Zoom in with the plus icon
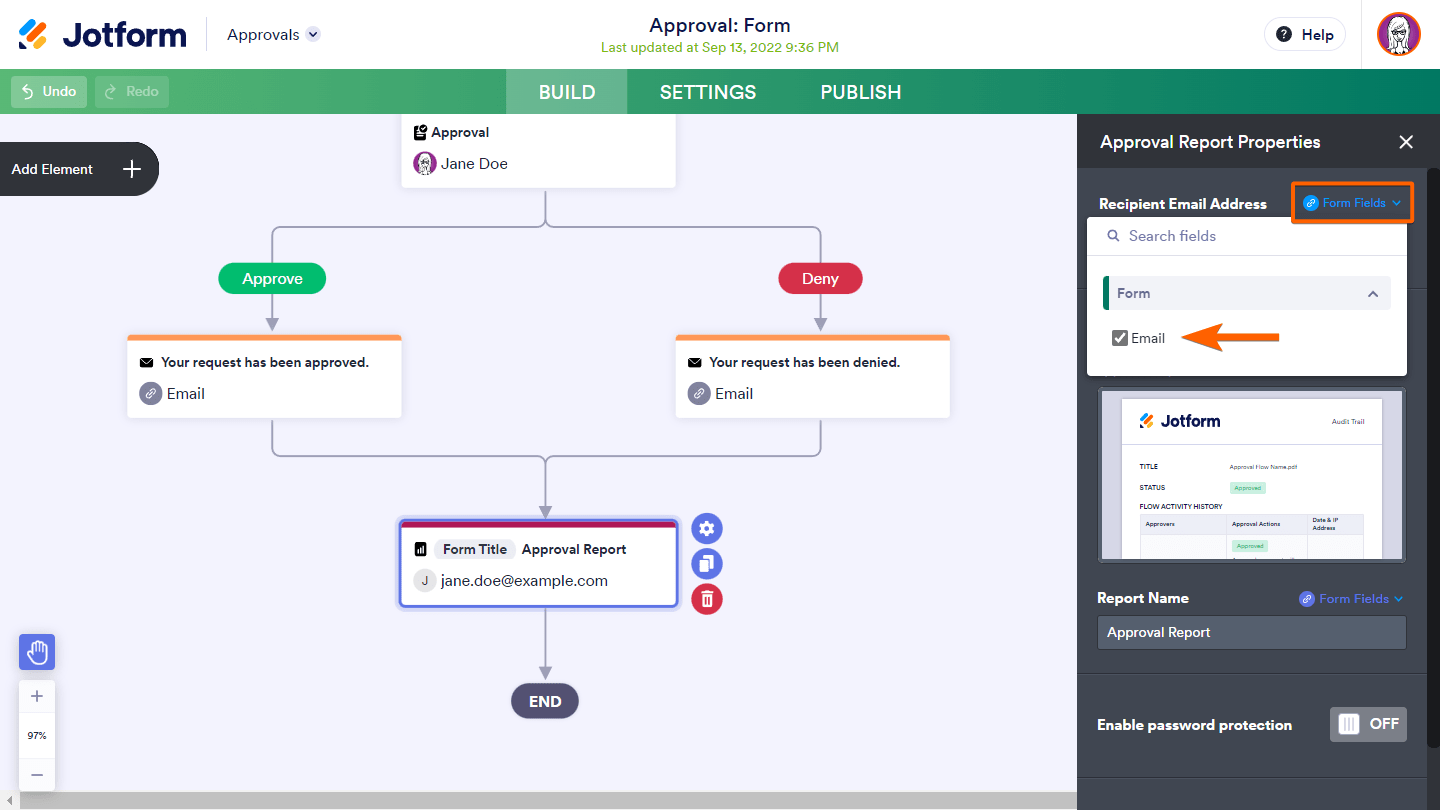 click(37, 696)
